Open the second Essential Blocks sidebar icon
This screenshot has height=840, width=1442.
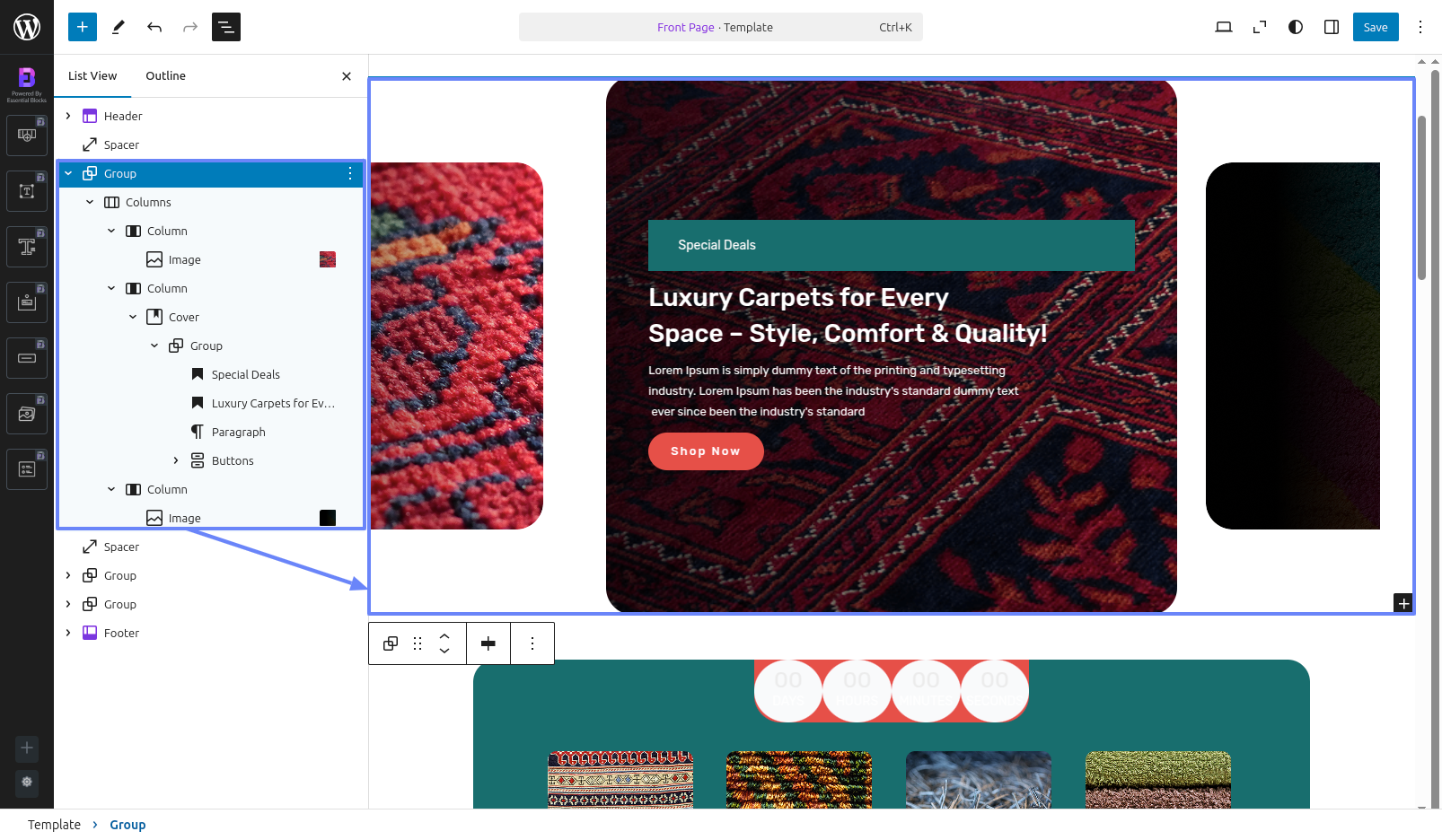pyautogui.click(x=27, y=191)
